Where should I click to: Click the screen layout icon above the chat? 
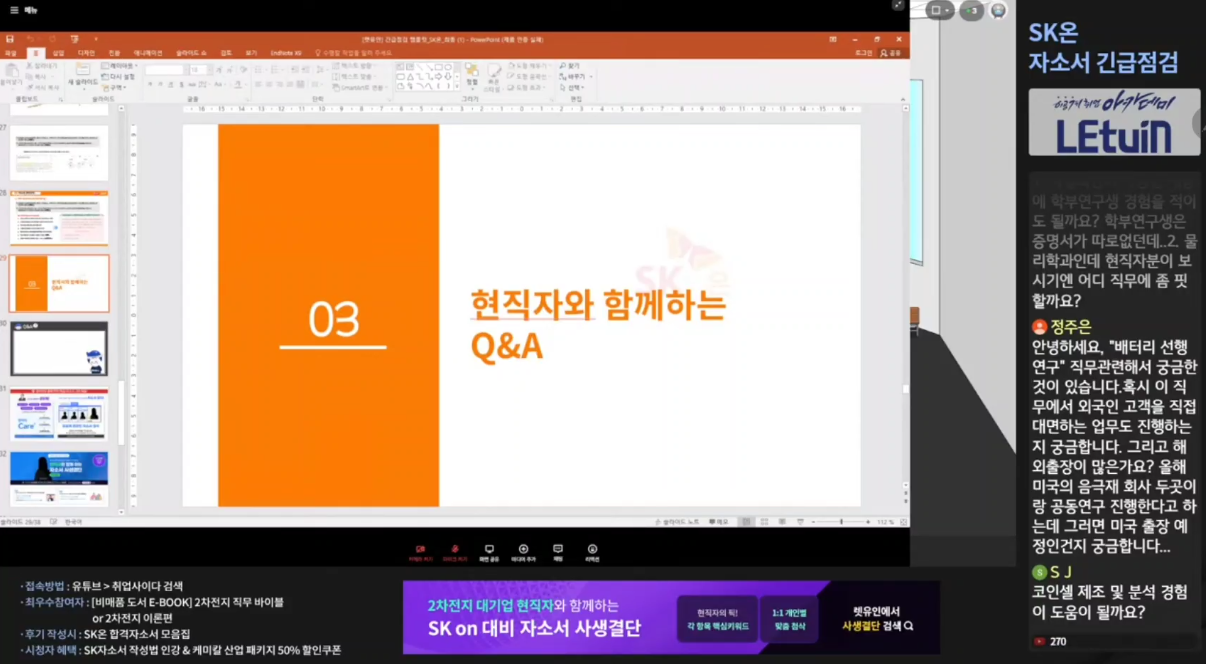pos(941,10)
